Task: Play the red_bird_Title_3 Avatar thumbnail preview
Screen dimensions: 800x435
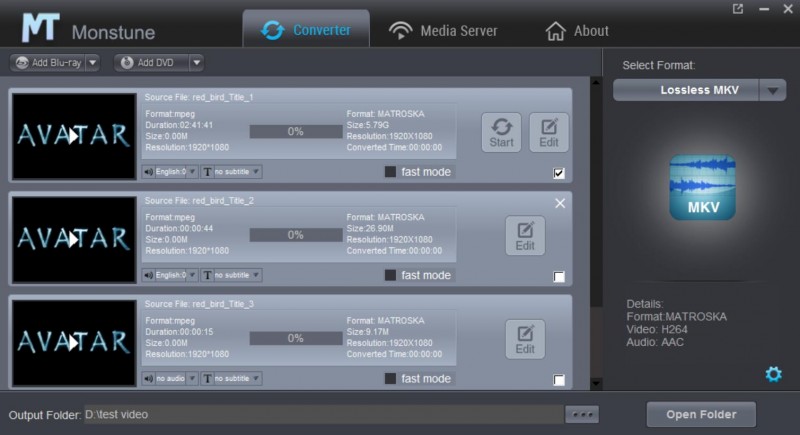Action: point(73,342)
